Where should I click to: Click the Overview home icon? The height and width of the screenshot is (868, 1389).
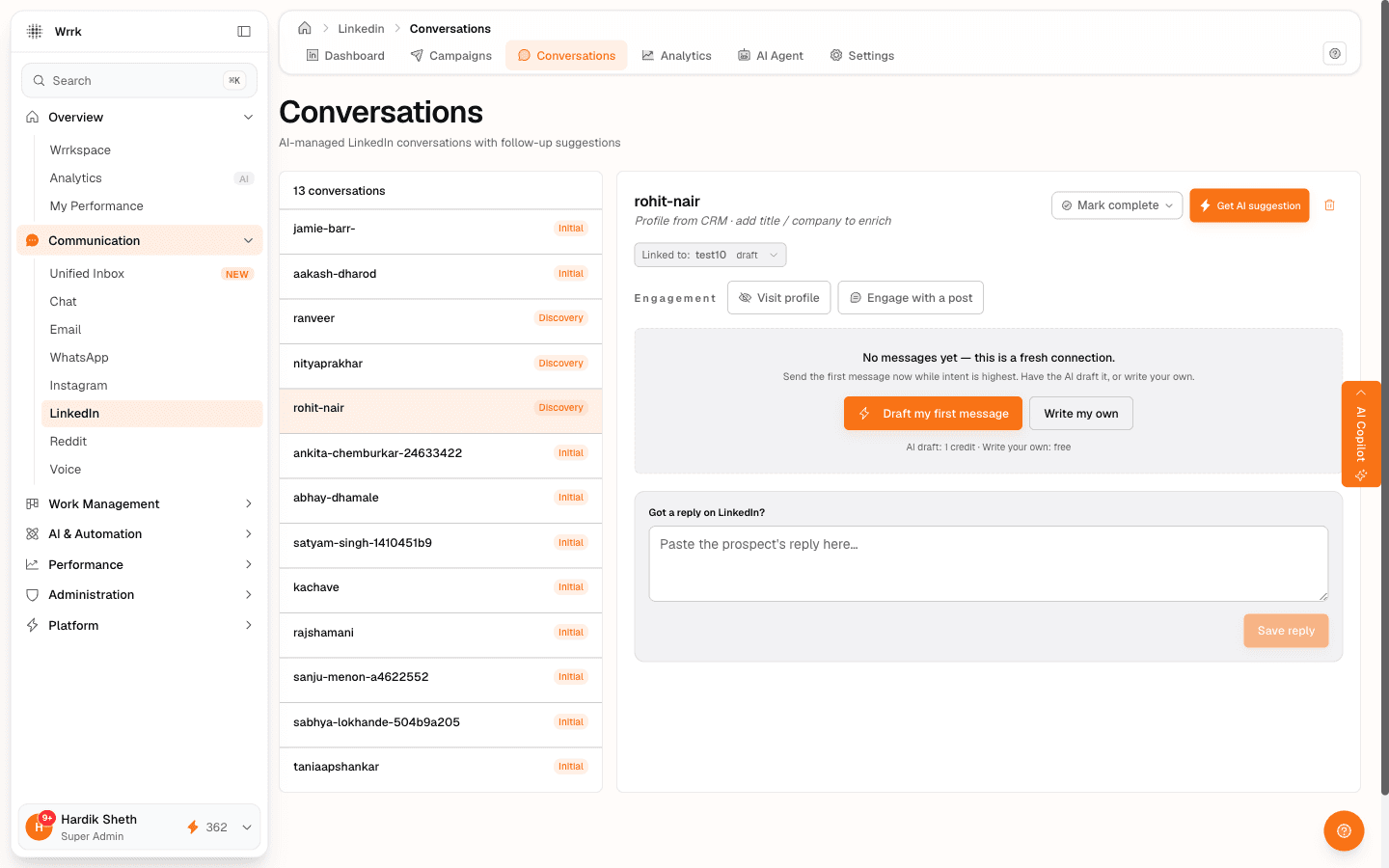click(x=33, y=117)
